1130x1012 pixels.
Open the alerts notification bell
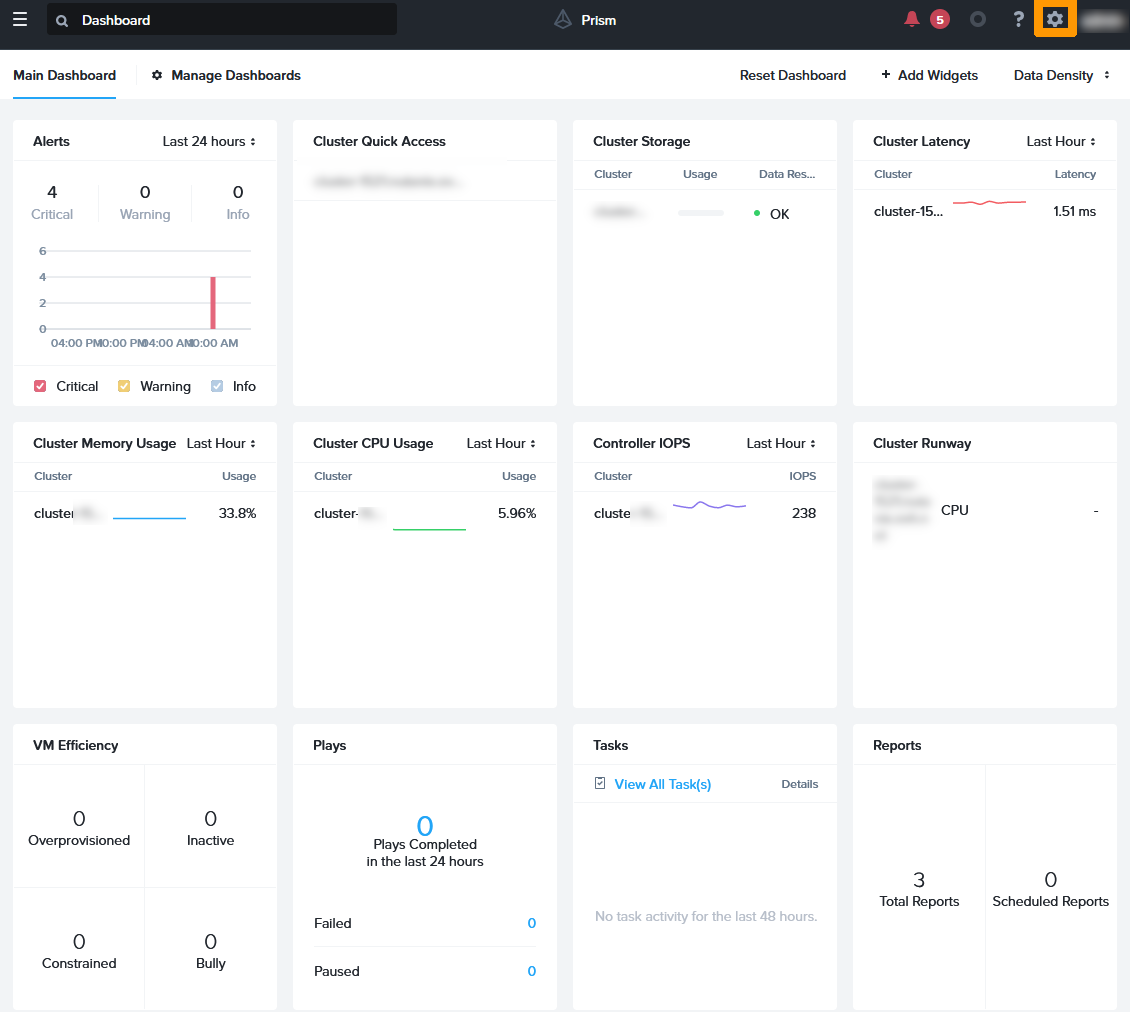click(911, 18)
